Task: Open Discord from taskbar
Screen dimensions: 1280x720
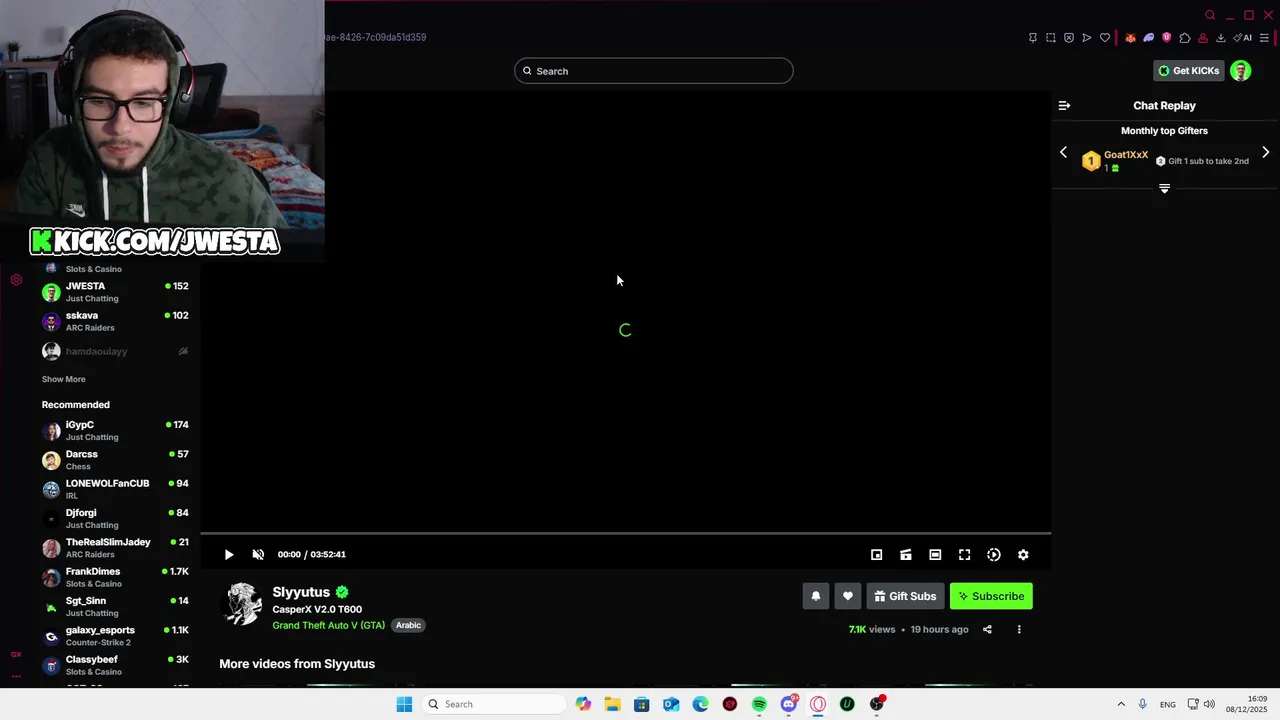Action: pos(789,704)
